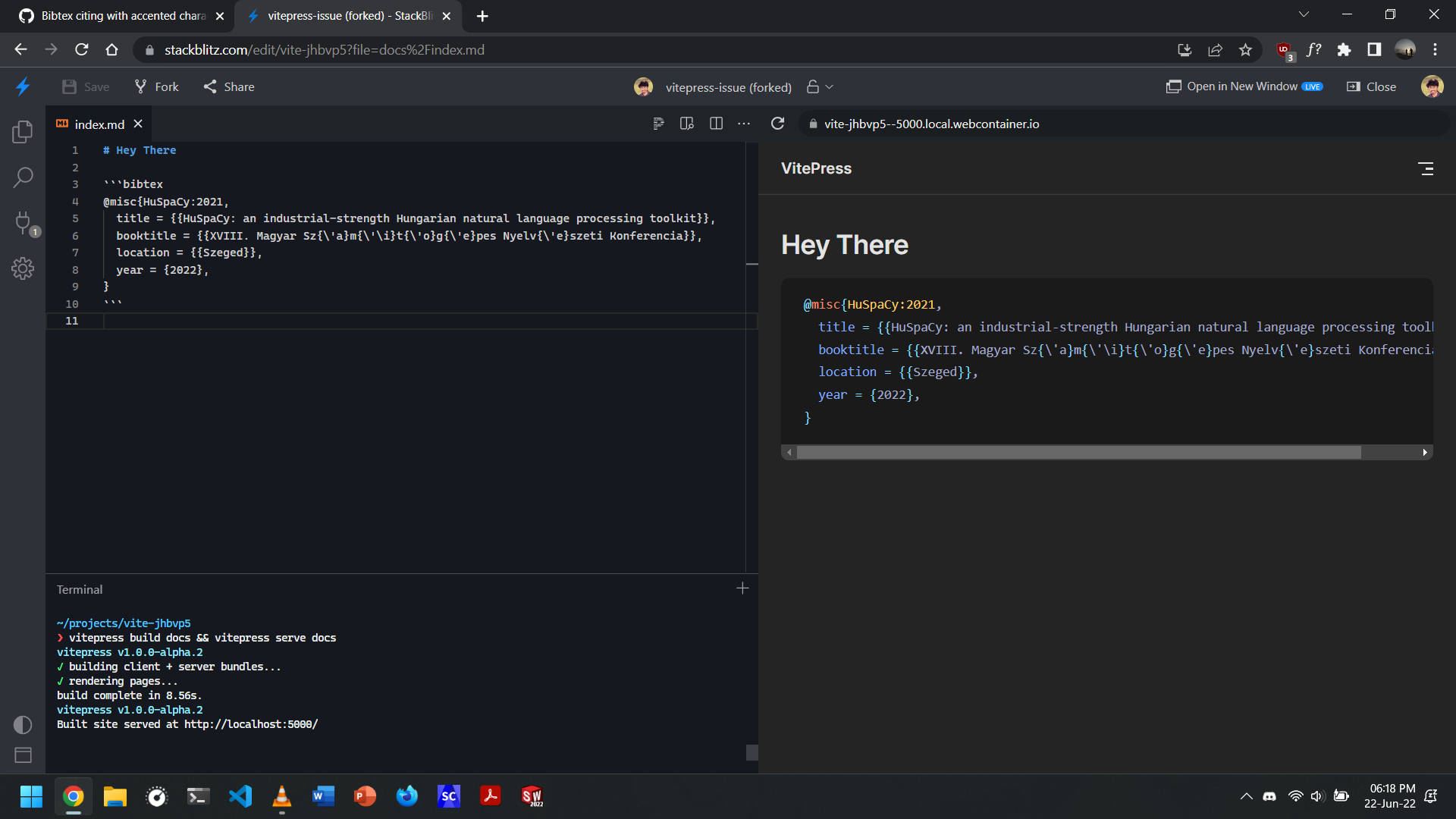1456x819 pixels.
Task: Open the VitePress hamburger menu in preview
Action: pos(1427,168)
